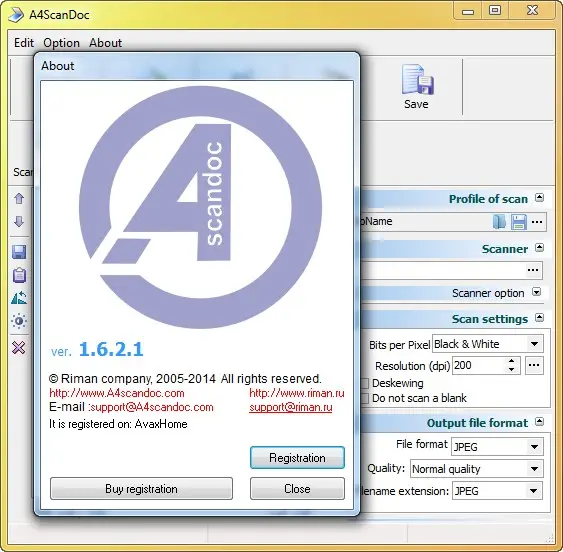Collapse the Output file format section
This screenshot has width=563, height=552.
pos(539,421)
